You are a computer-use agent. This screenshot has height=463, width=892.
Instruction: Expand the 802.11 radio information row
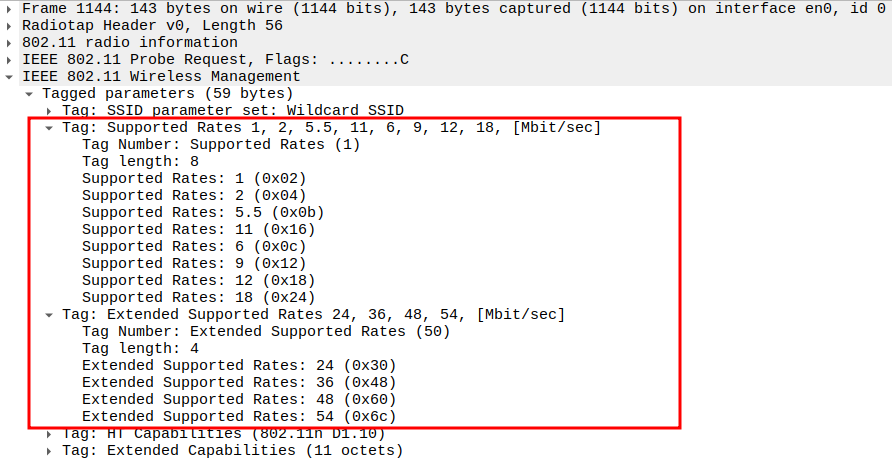click(x=10, y=42)
